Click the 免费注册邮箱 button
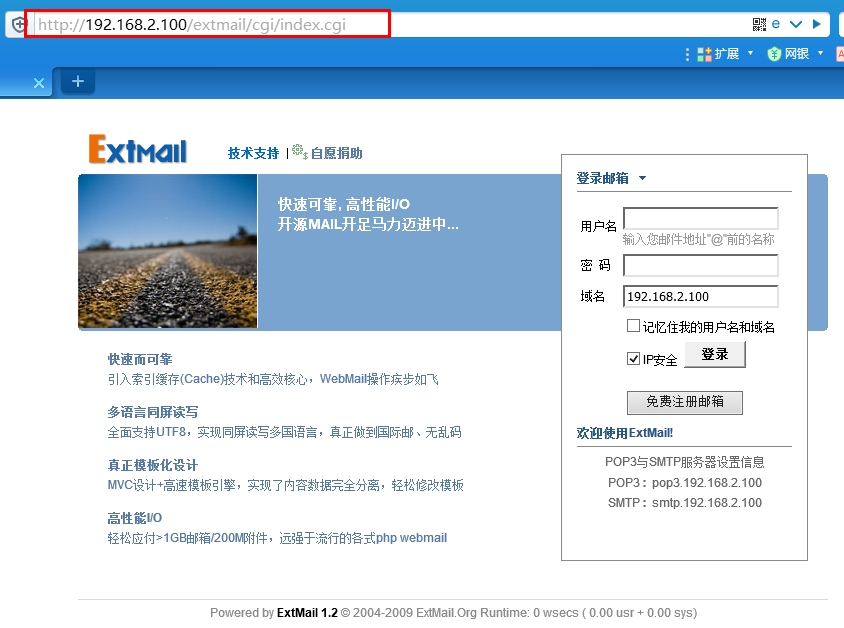This screenshot has height=628, width=844. [685, 402]
